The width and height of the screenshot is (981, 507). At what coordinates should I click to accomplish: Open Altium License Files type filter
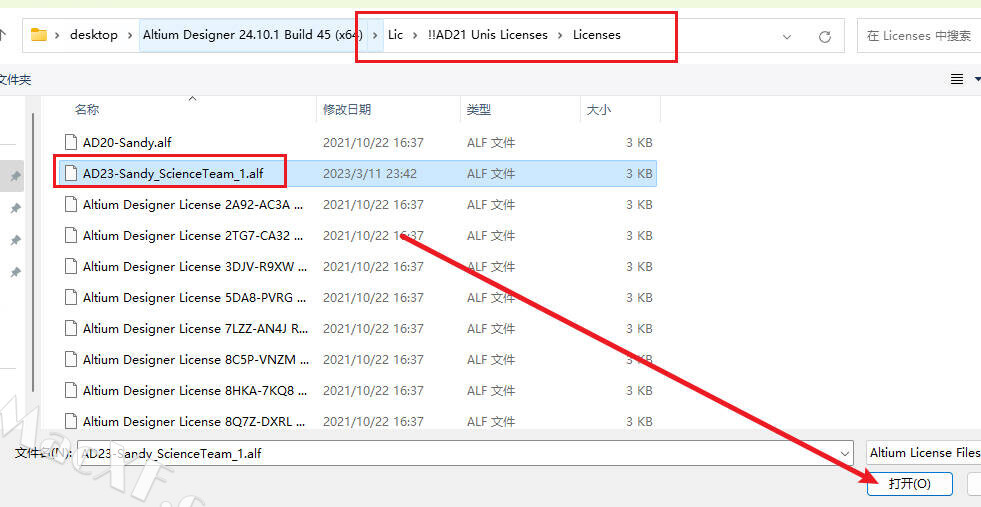(x=923, y=453)
